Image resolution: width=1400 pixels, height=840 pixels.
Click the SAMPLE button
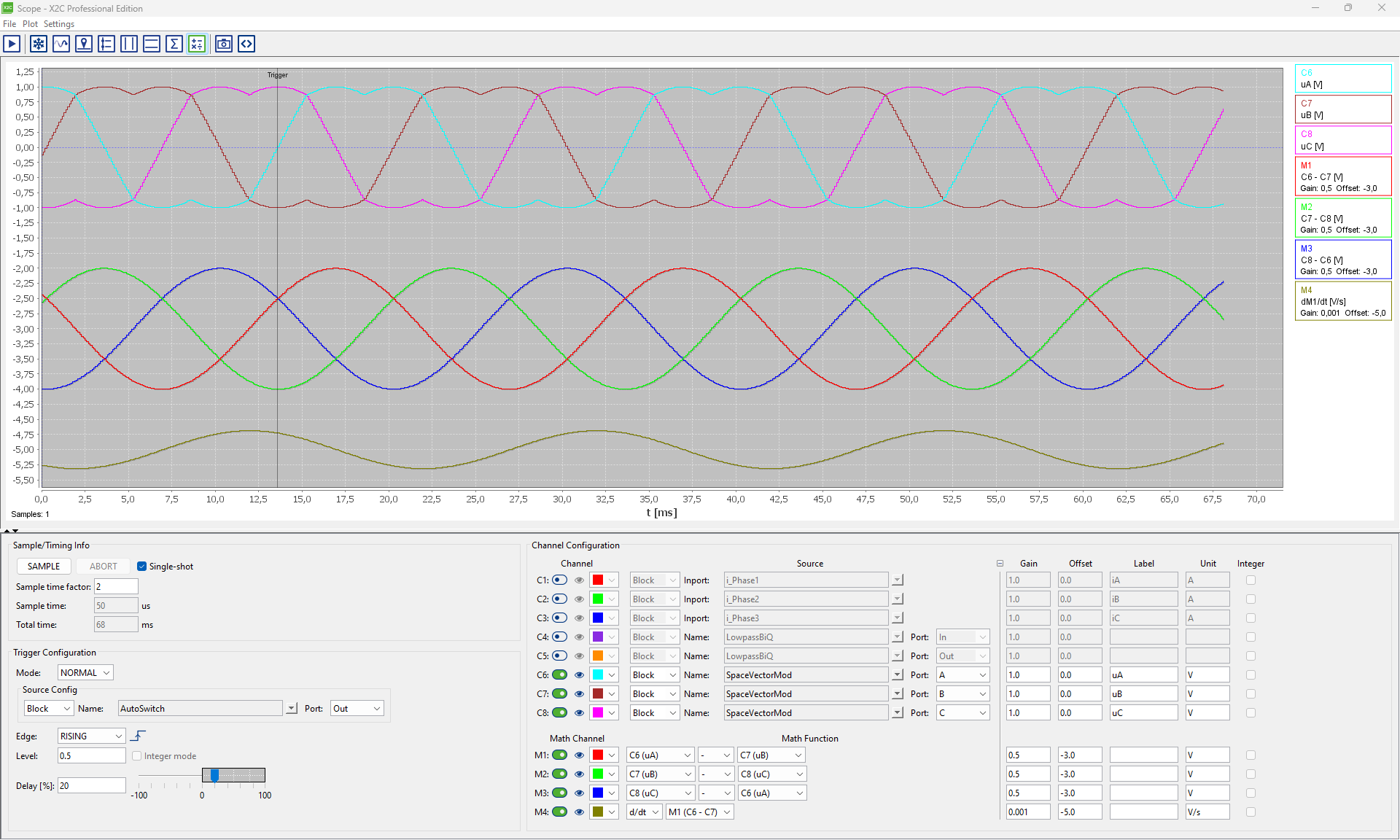pos(44,567)
